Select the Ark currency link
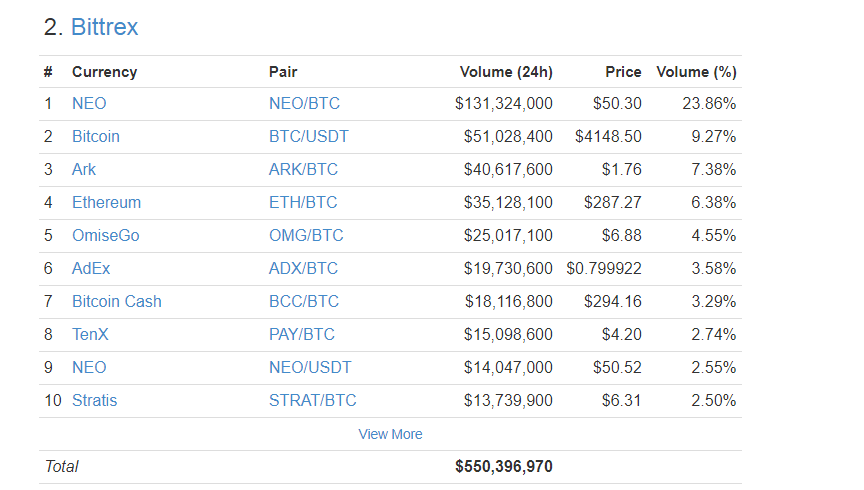Image resolution: width=864 pixels, height=490 pixels. point(84,169)
